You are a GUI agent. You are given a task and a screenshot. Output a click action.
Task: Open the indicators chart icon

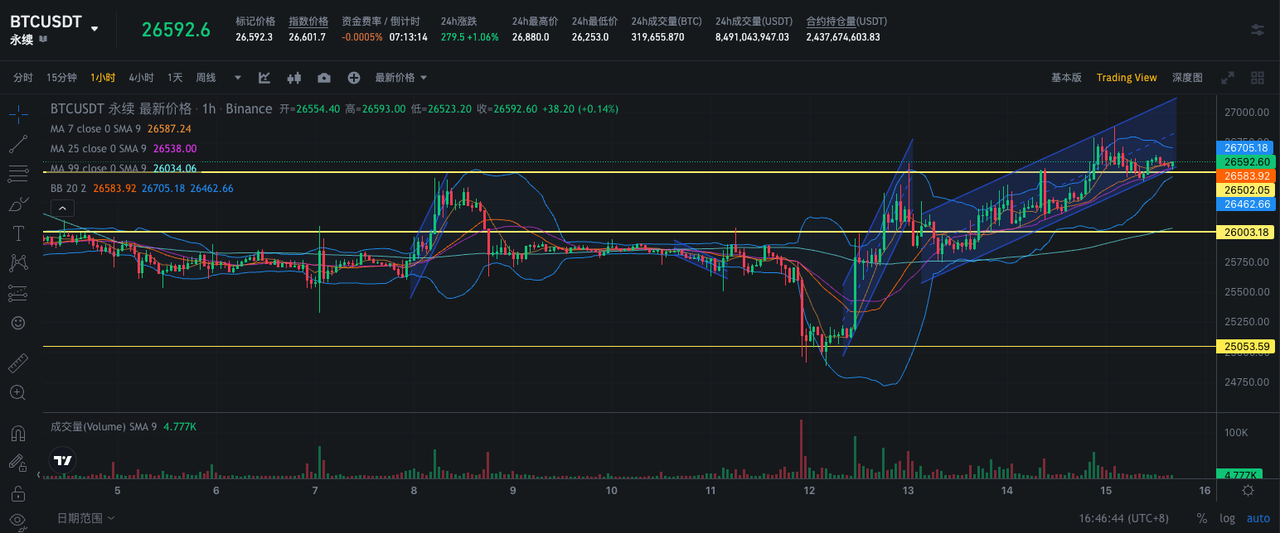point(265,78)
